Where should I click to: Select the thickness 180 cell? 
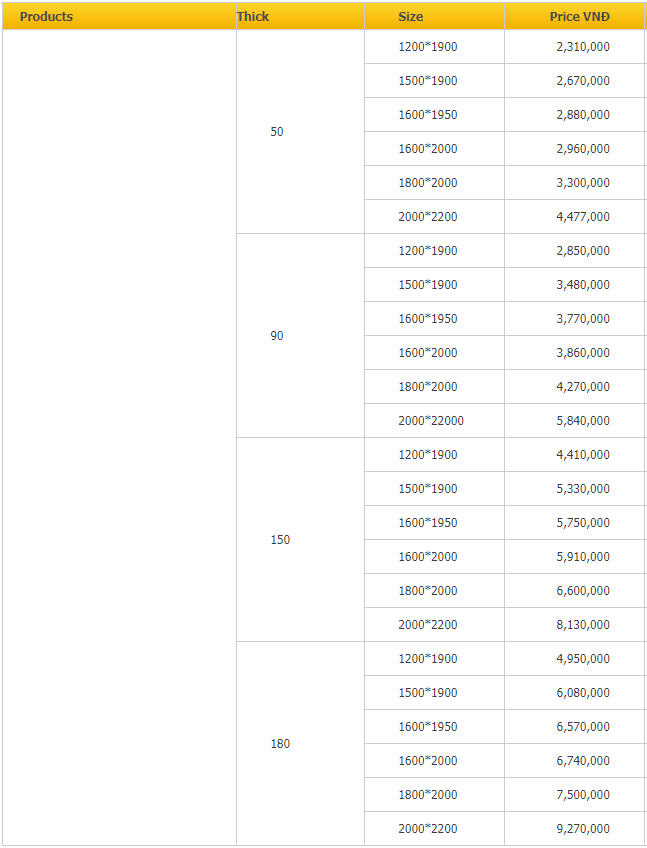pos(280,744)
